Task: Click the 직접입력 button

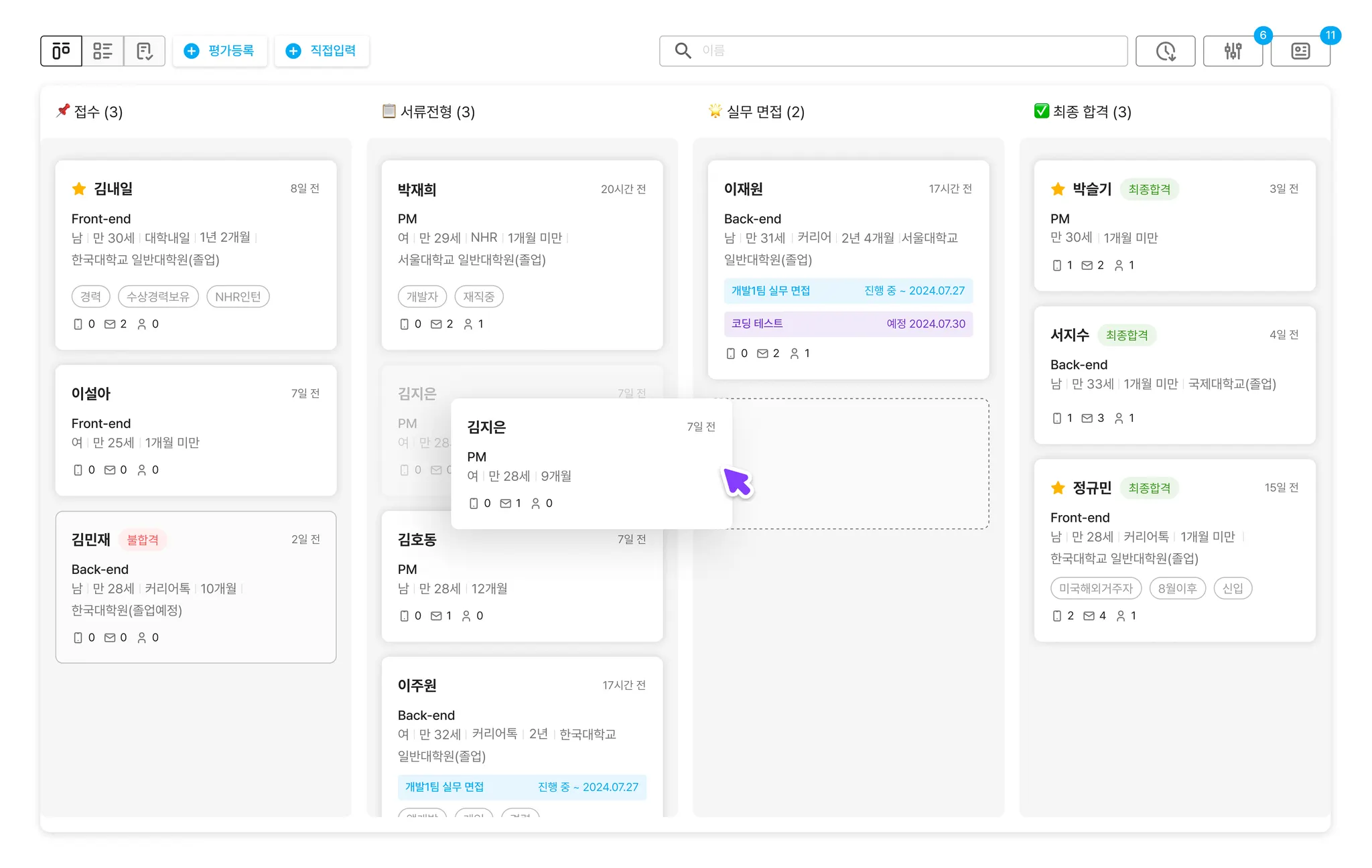Action: [322, 51]
